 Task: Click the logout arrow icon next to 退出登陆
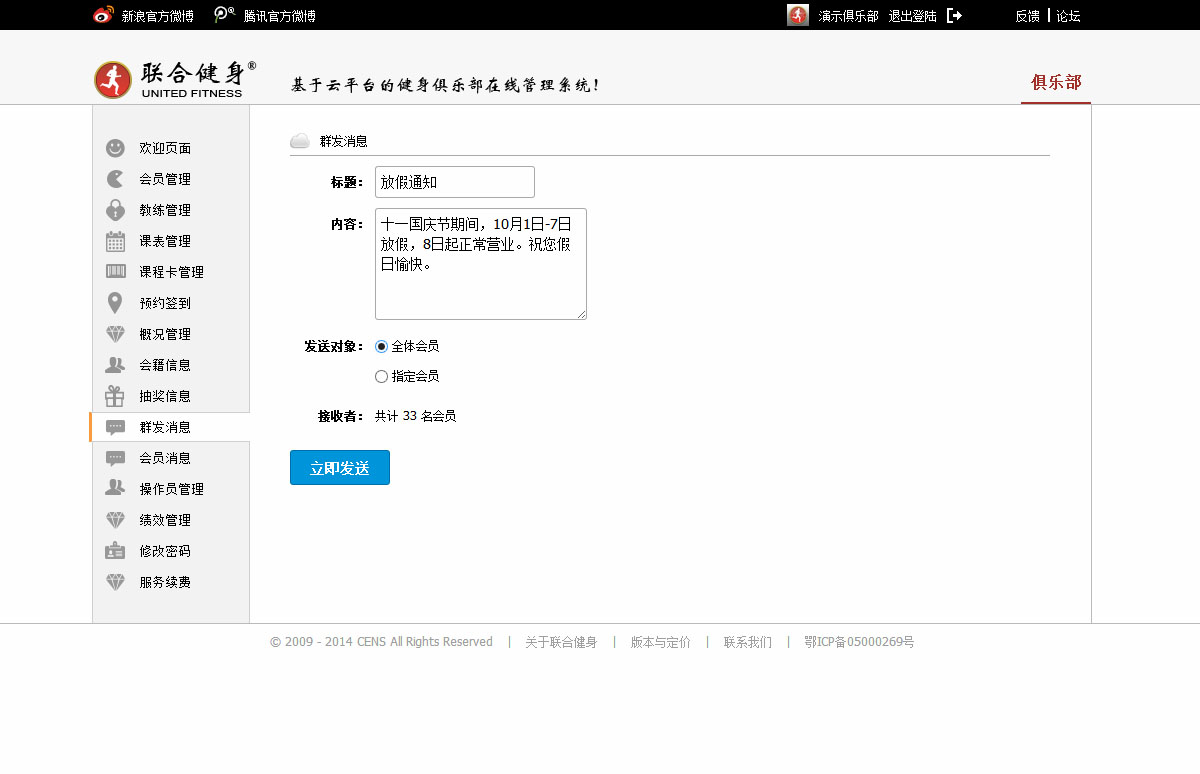tap(954, 16)
